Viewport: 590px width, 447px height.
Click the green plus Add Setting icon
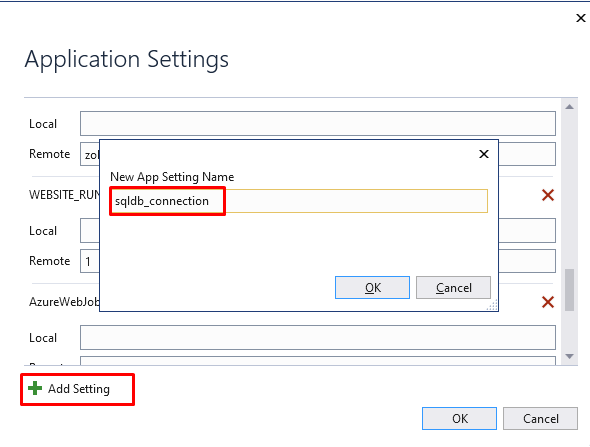[35, 388]
